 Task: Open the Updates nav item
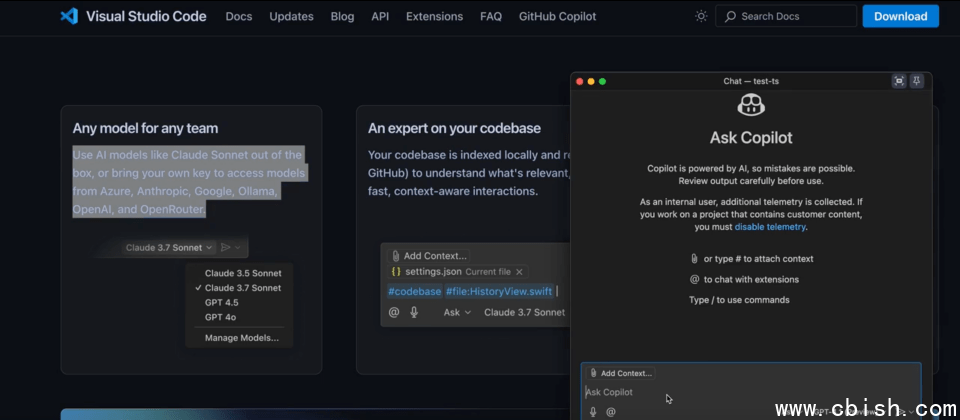(291, 17)
